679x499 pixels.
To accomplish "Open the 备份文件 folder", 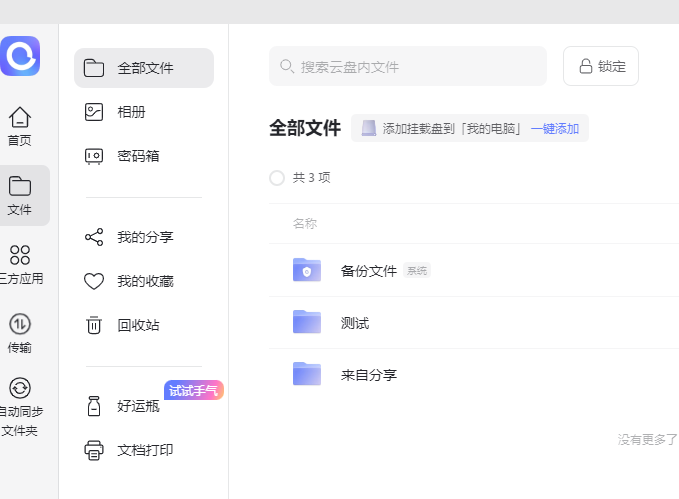I will pos(368,270).
